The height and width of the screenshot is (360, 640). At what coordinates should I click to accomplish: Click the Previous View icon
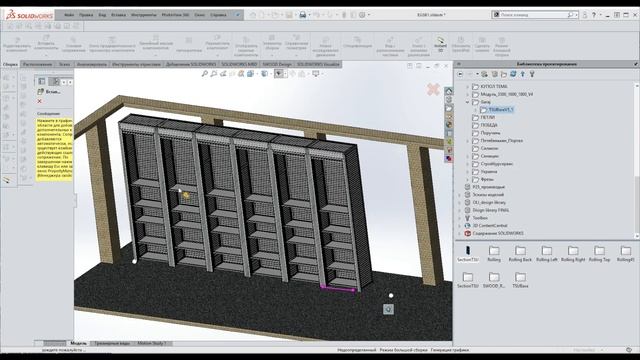(223, 73)
